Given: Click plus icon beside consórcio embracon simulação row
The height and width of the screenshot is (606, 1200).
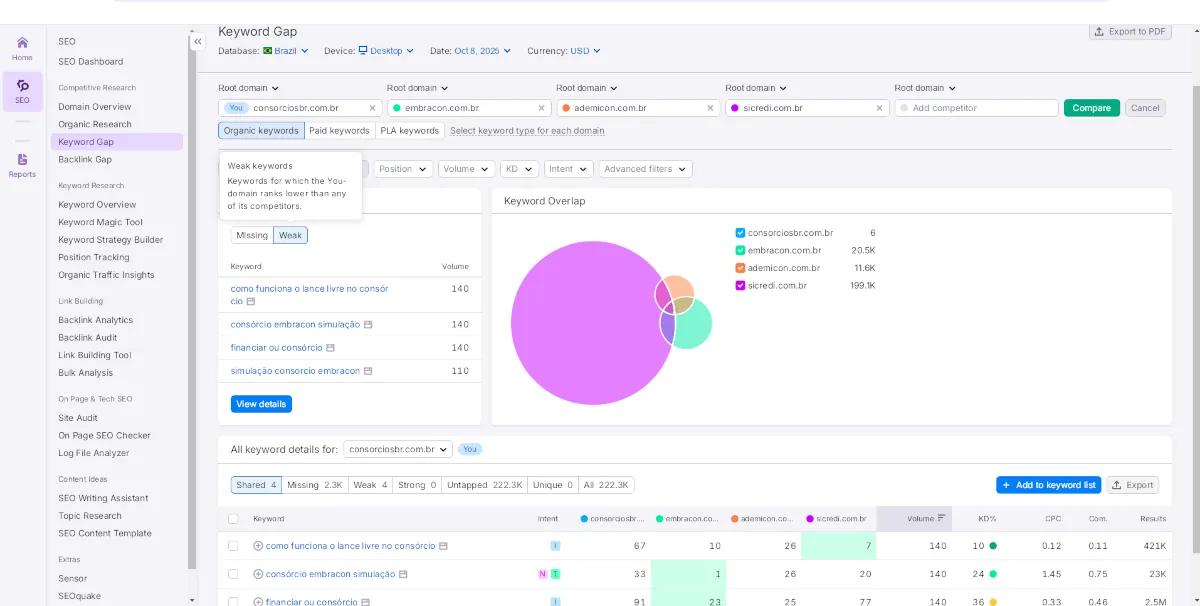Looking at the screenshot, I should pyautogui.click(x=258, y=574).
